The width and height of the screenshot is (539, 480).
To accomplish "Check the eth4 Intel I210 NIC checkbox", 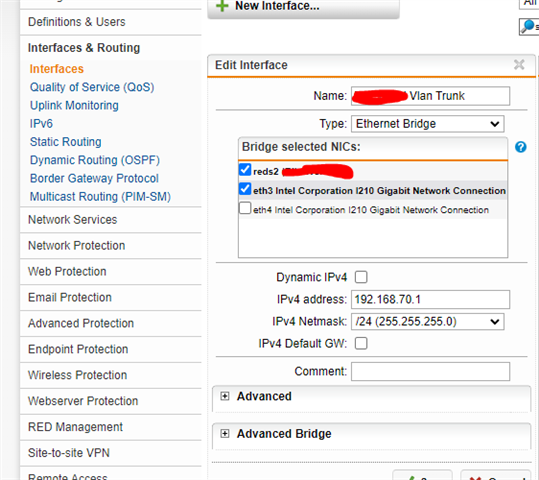I will tap(245, 208).
